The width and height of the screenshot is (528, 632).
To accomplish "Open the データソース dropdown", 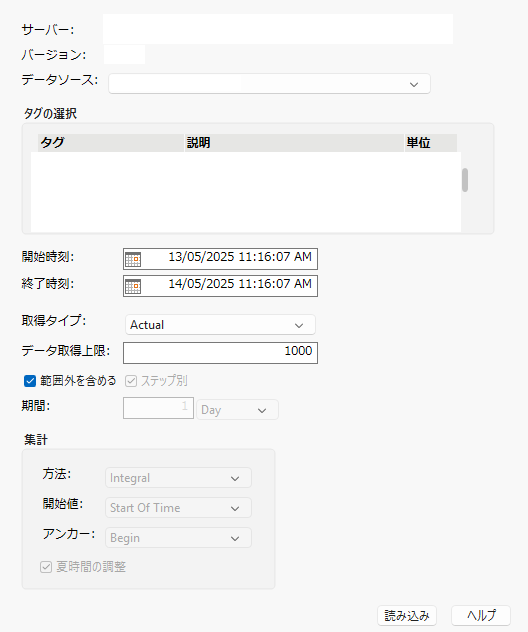I will coord(269,84).
